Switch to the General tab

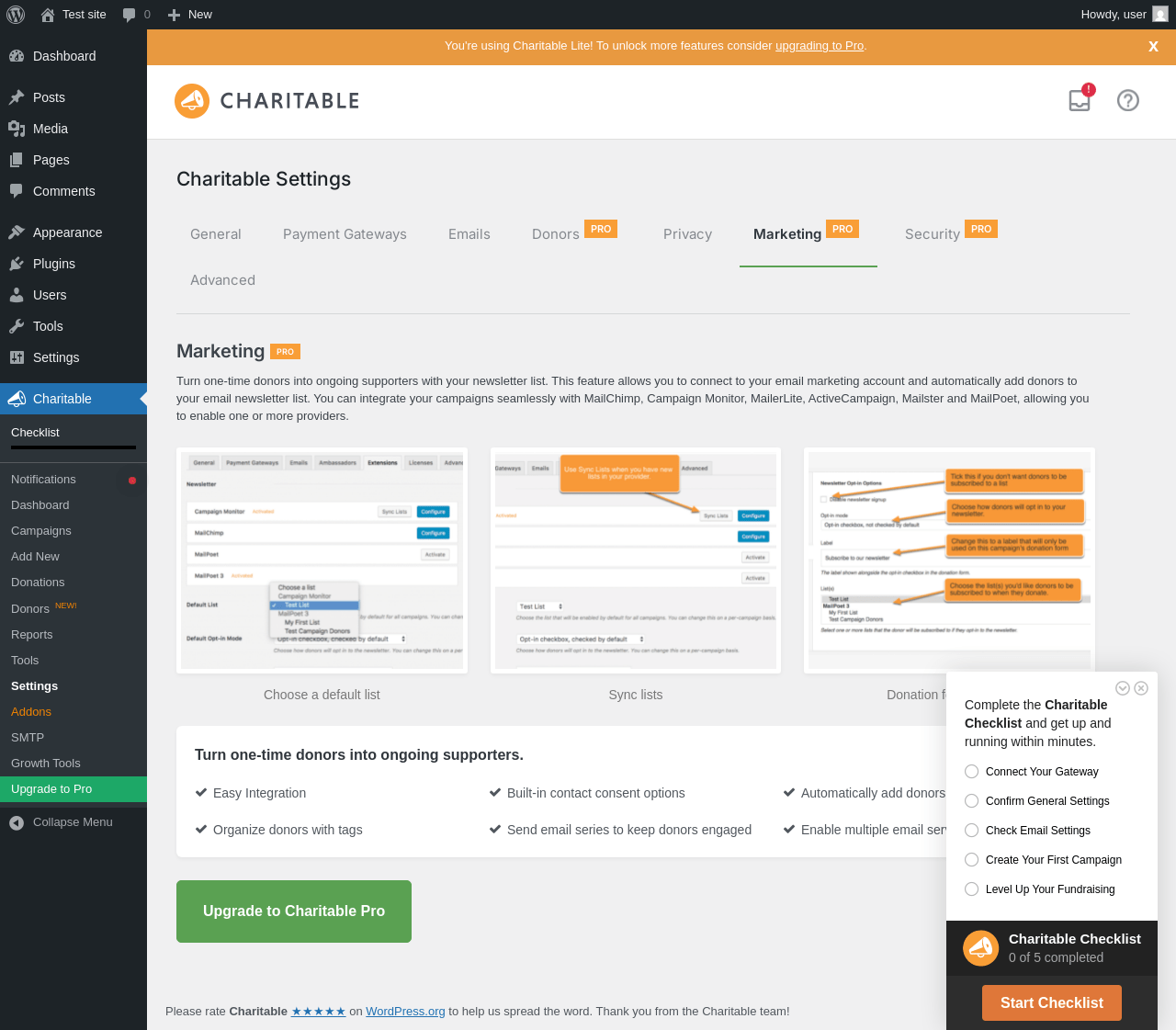point(216,234)
